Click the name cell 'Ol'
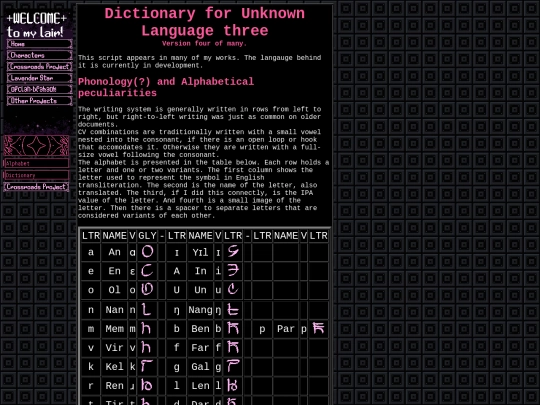 [115, 290]
